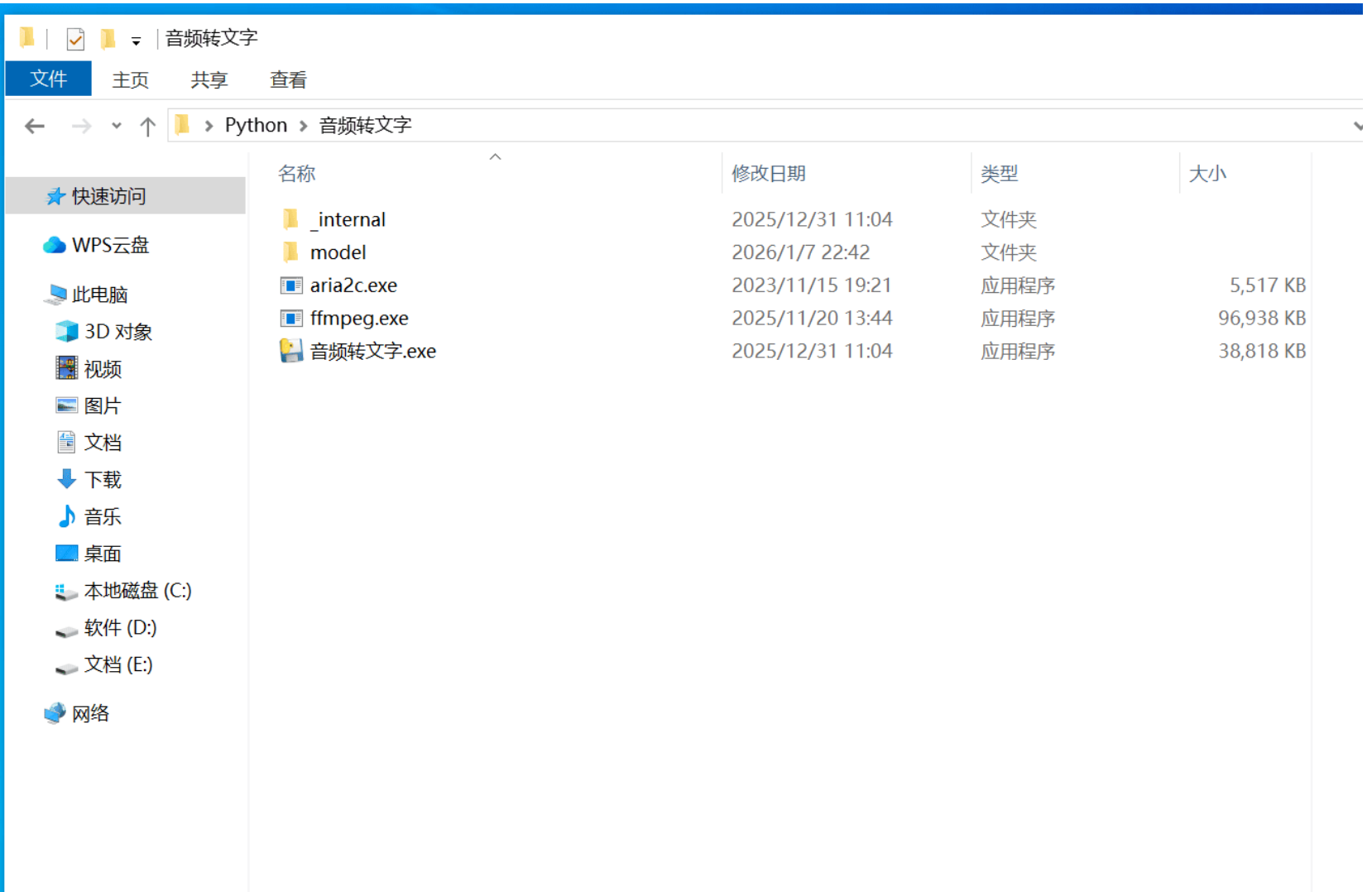Open the Quick Access Toolbar customize dropdown

(x=136, y=41)
